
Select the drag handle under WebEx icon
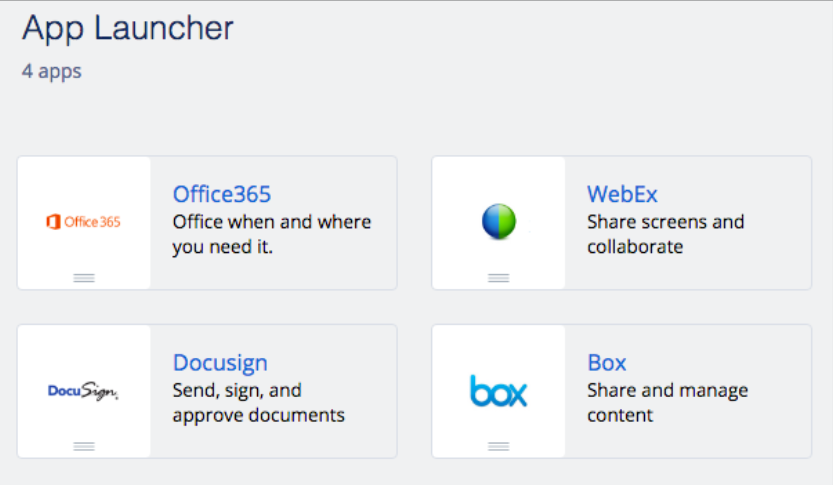(498, 278)
